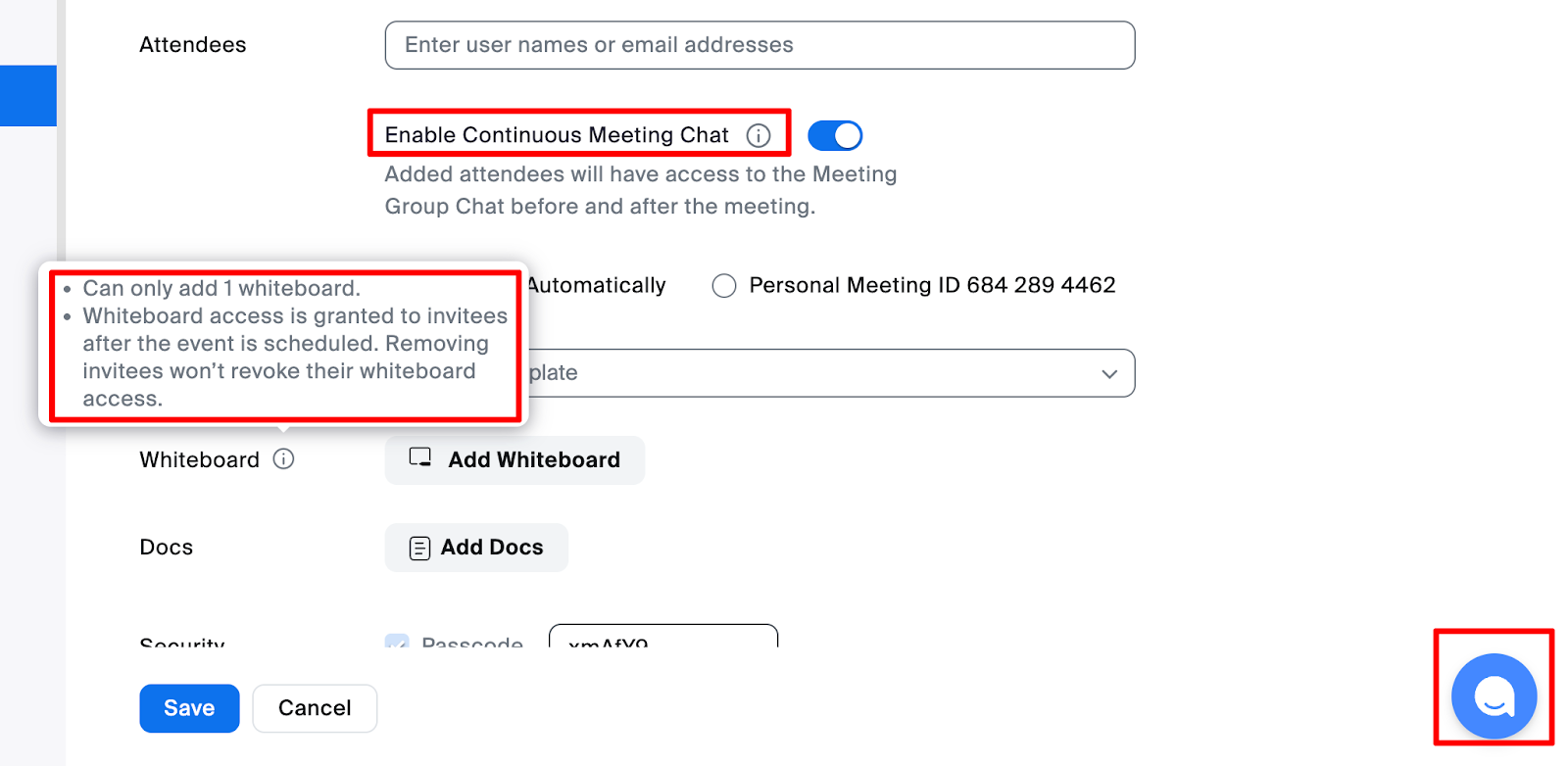The image size is (1568, 766).
Task: Click the Attendees email input field
Action: click(x=759, y=44)
